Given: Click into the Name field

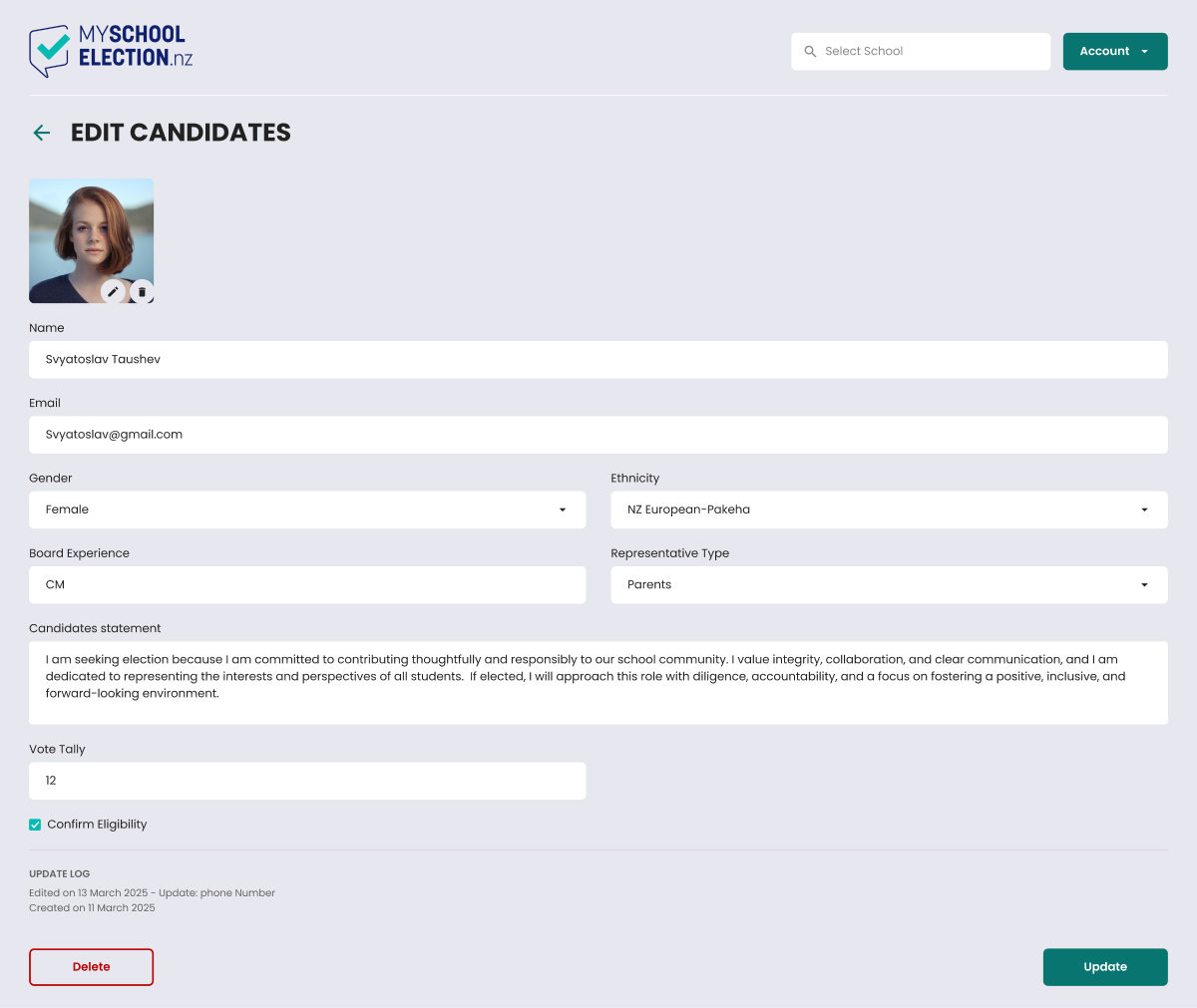Looking at the screenshot, I should (x=598, y=360).
